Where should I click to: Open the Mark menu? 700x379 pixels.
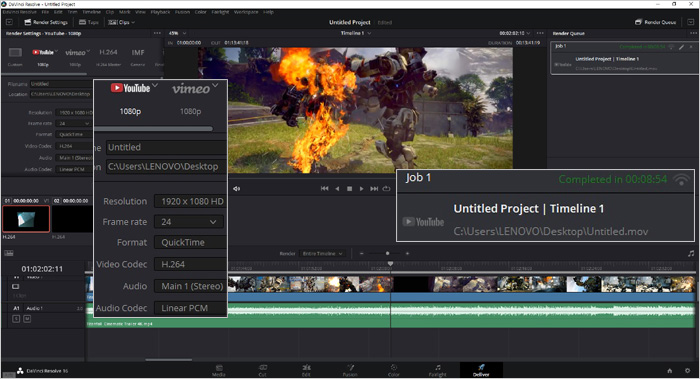click(x=125, y=12)
